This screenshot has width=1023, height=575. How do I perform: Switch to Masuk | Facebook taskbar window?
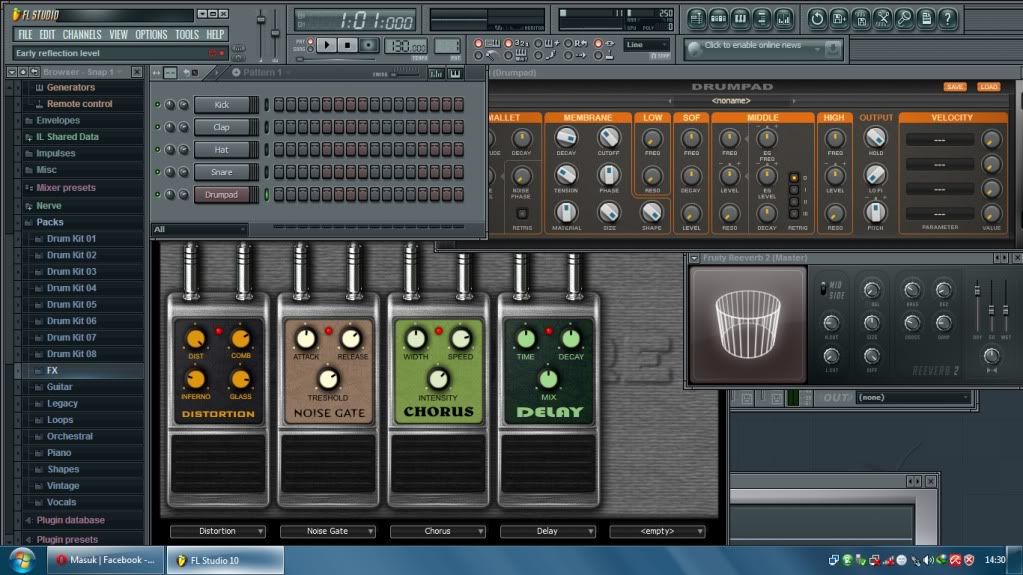click(x=106, y=560)
